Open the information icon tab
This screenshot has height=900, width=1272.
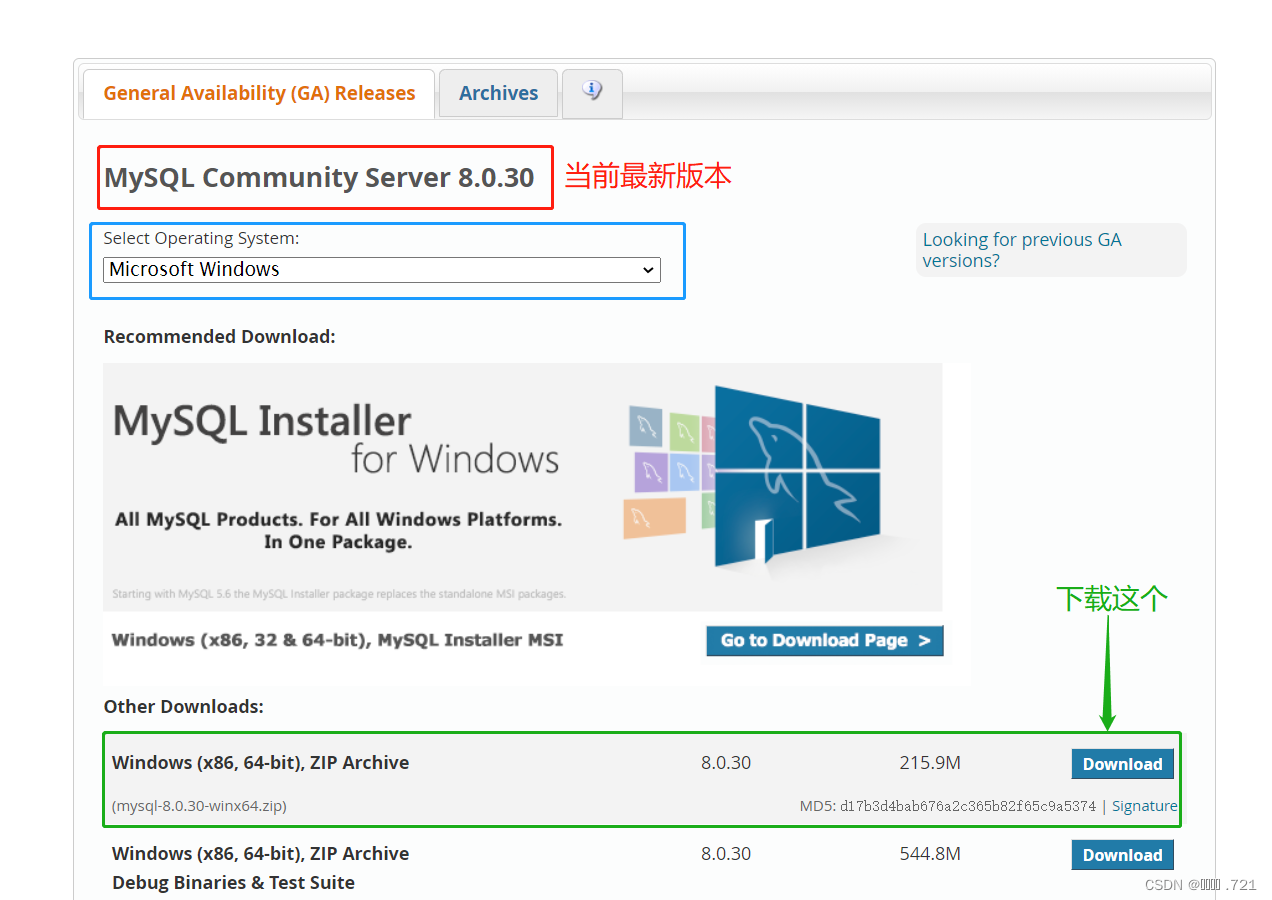pos(592,93)
